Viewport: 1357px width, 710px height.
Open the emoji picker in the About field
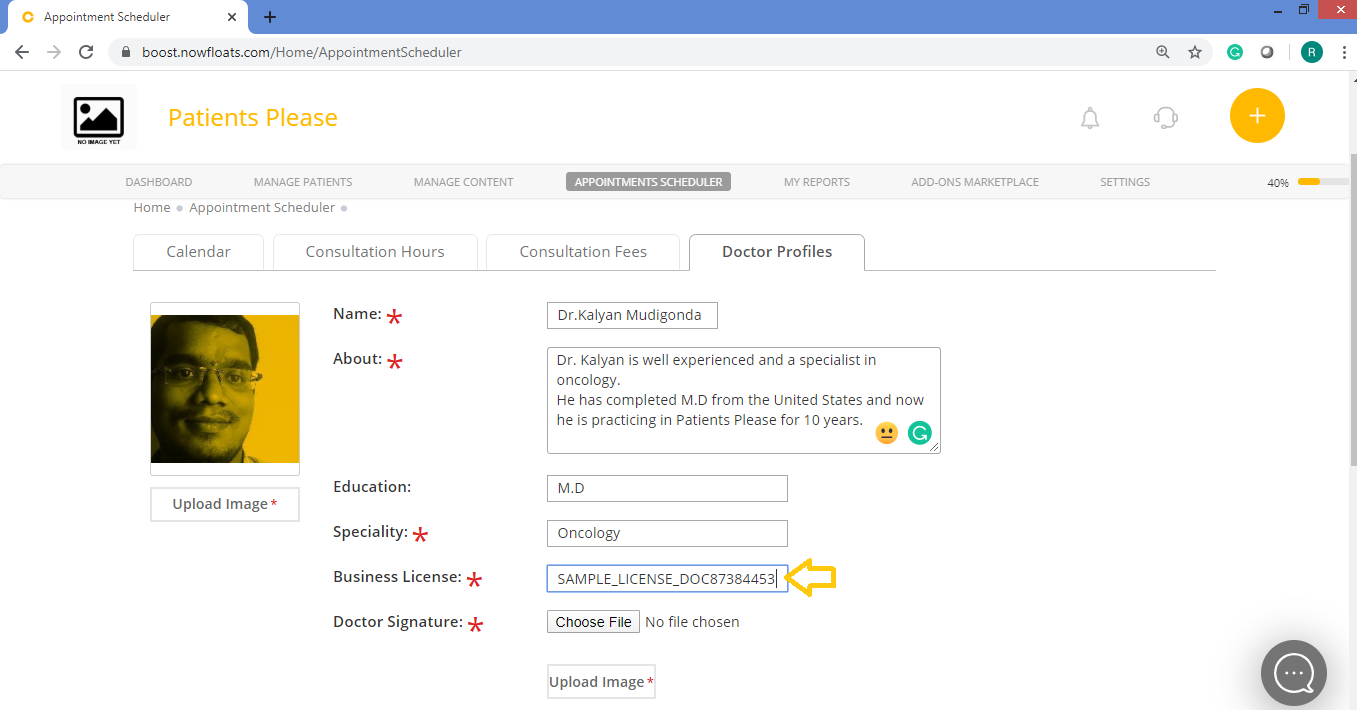(x=886, y=432)
